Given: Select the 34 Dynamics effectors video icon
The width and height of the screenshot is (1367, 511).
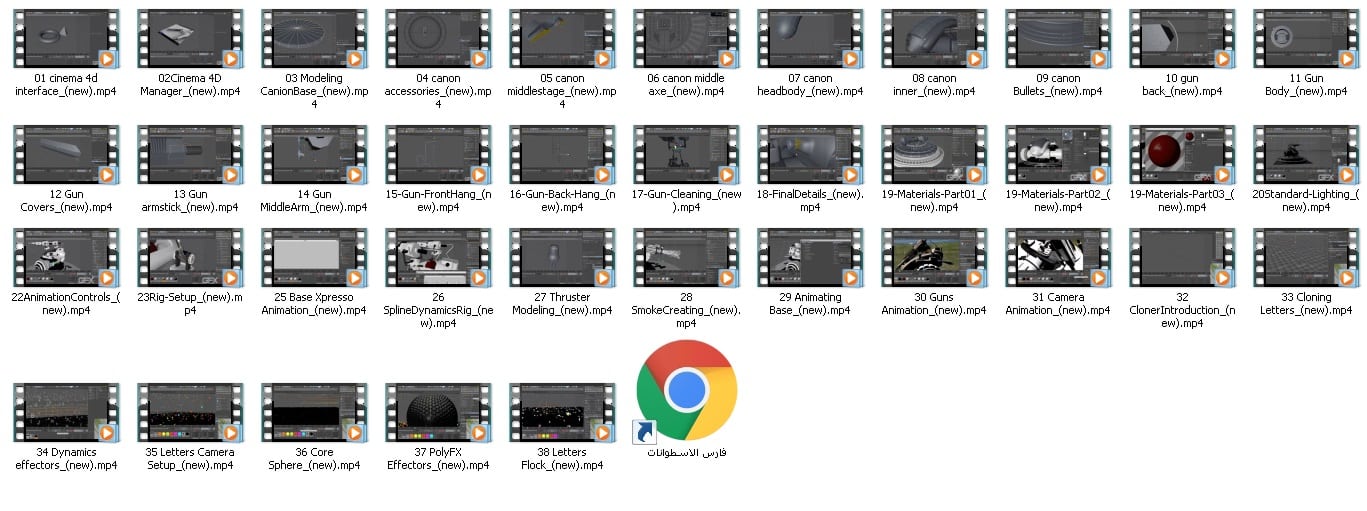Looking at the screenshot, I should click(x=66, y=412).
